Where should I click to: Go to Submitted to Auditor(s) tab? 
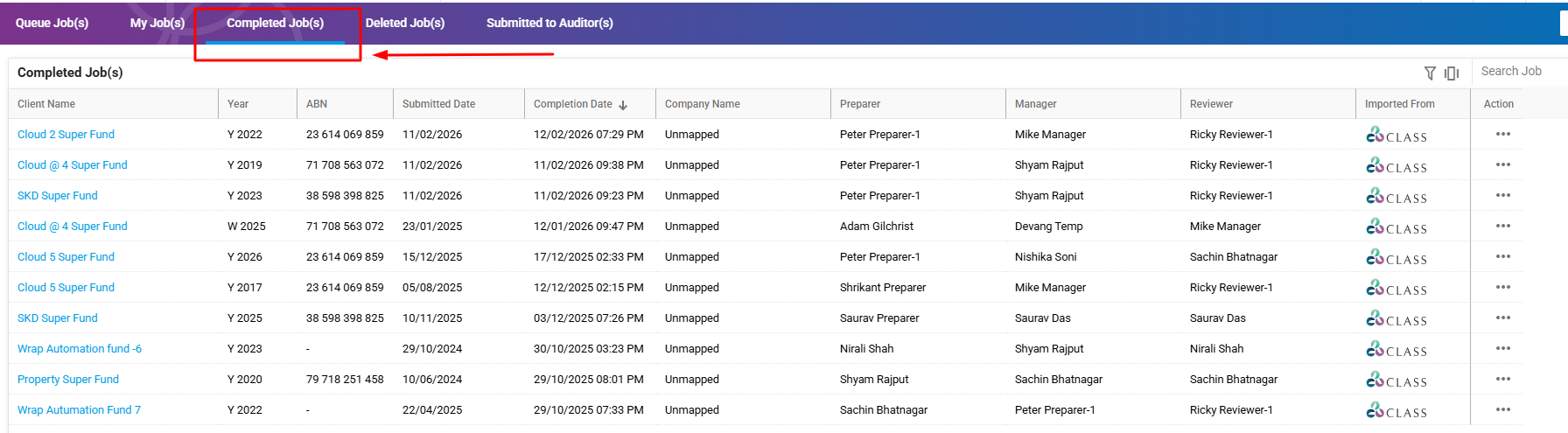[x=549, y=23]
